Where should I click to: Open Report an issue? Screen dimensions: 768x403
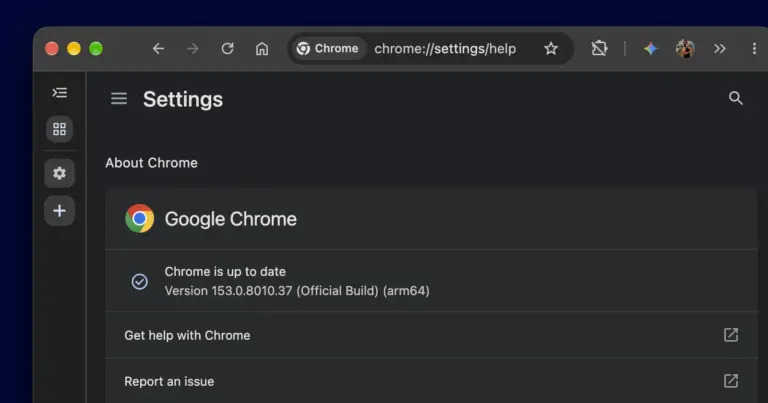(432, 381)
